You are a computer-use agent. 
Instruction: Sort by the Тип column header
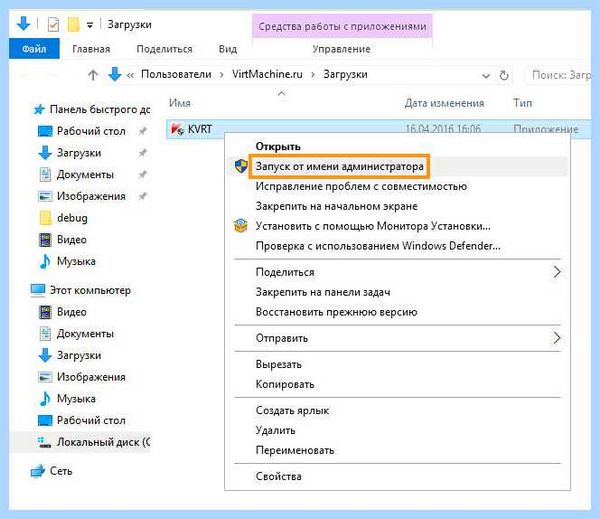coord(523,103)
